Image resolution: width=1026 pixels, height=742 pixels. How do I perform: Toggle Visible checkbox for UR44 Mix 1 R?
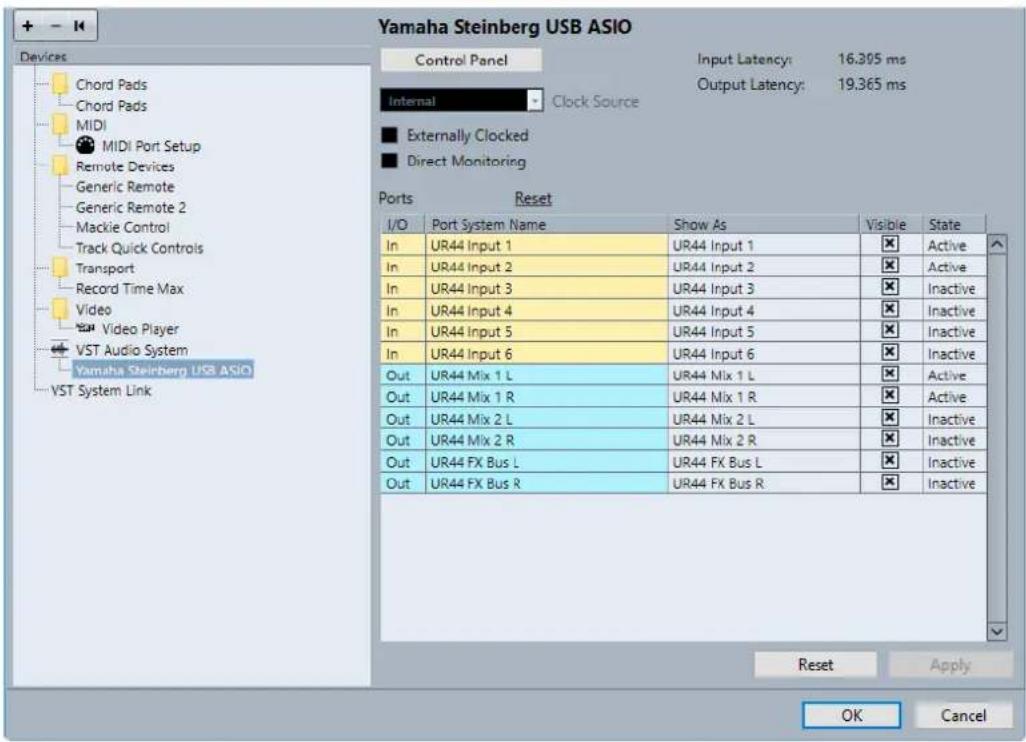pos(889,396)
